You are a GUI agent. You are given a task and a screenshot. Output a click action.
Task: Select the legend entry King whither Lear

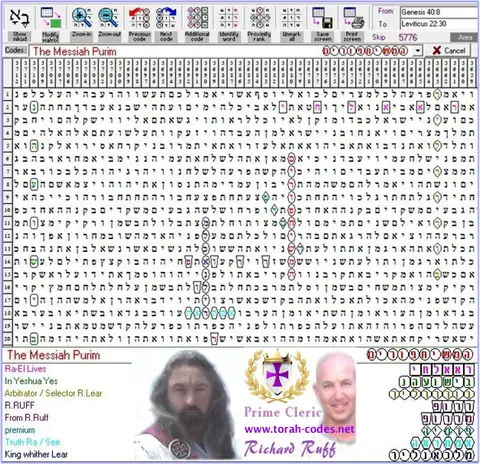[x=36, y=454]
